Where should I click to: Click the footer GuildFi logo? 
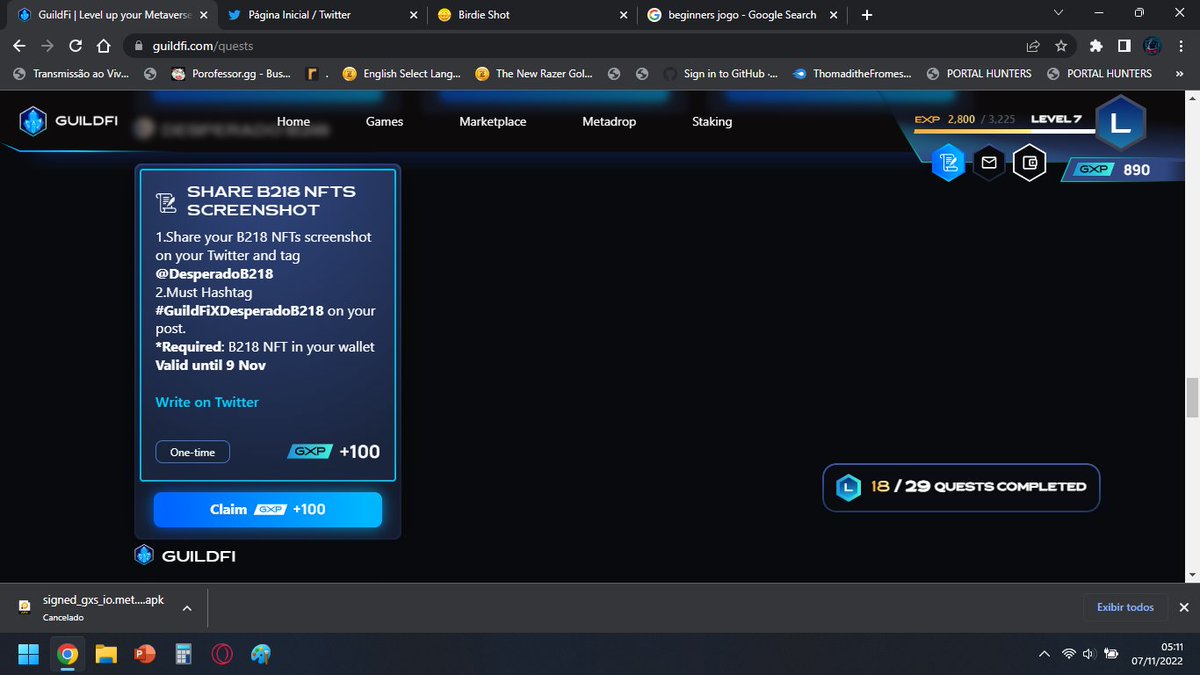[186, 555]
